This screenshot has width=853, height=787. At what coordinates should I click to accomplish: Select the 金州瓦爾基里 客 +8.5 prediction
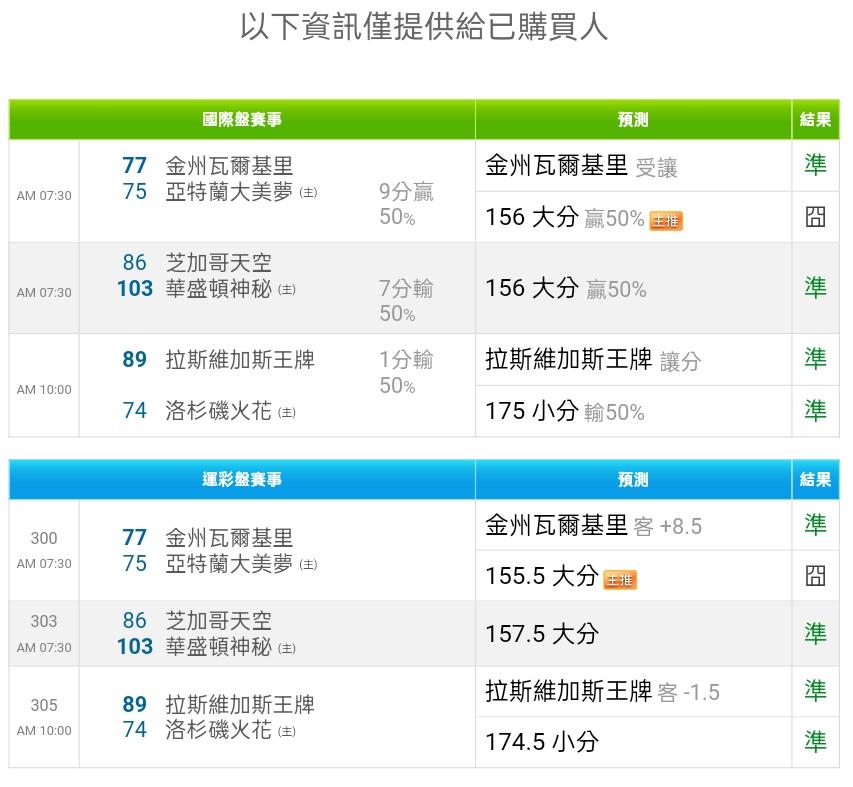[x=594, y=525]
